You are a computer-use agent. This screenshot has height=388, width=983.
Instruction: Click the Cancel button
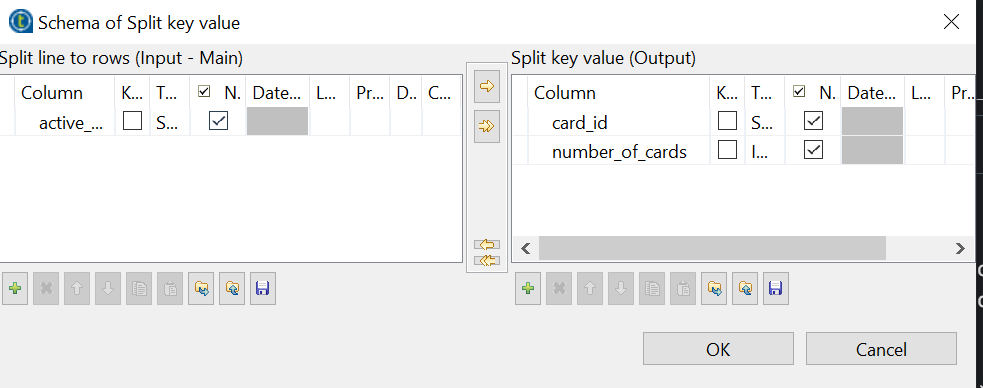pyautogui.click(x=881, y=349)
